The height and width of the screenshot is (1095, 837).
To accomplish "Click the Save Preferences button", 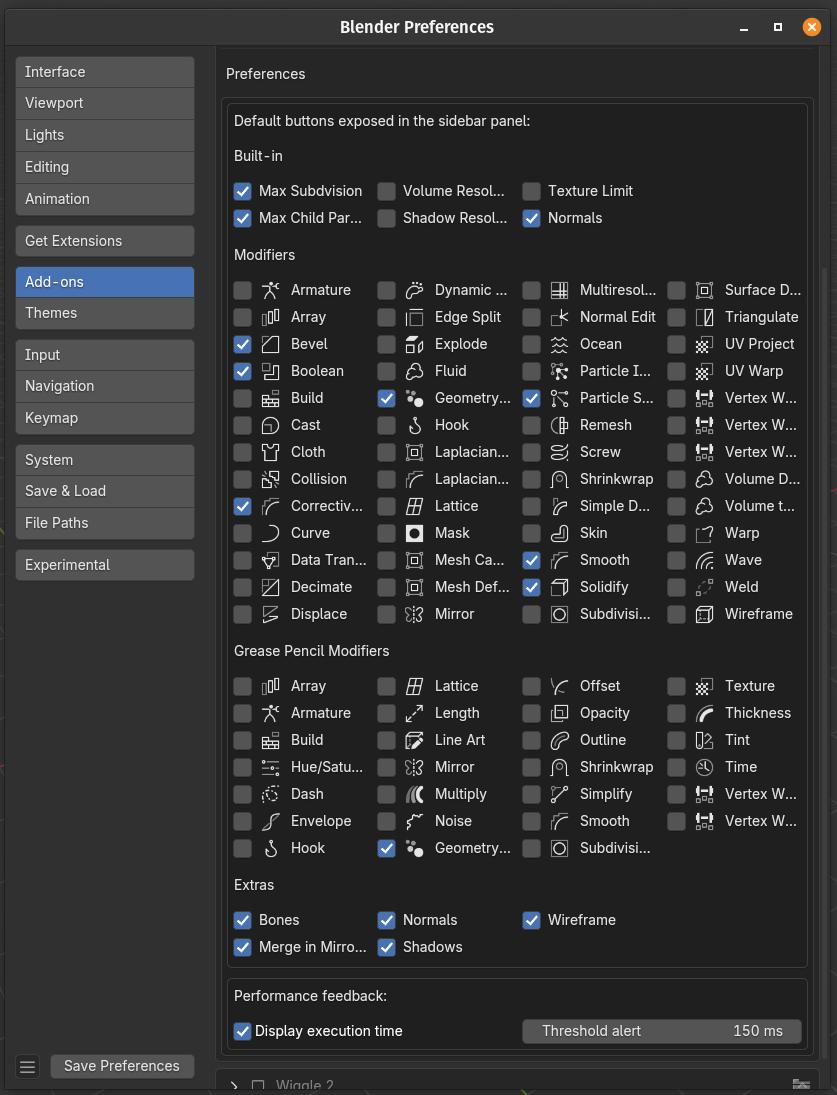I will point(122,1066).
